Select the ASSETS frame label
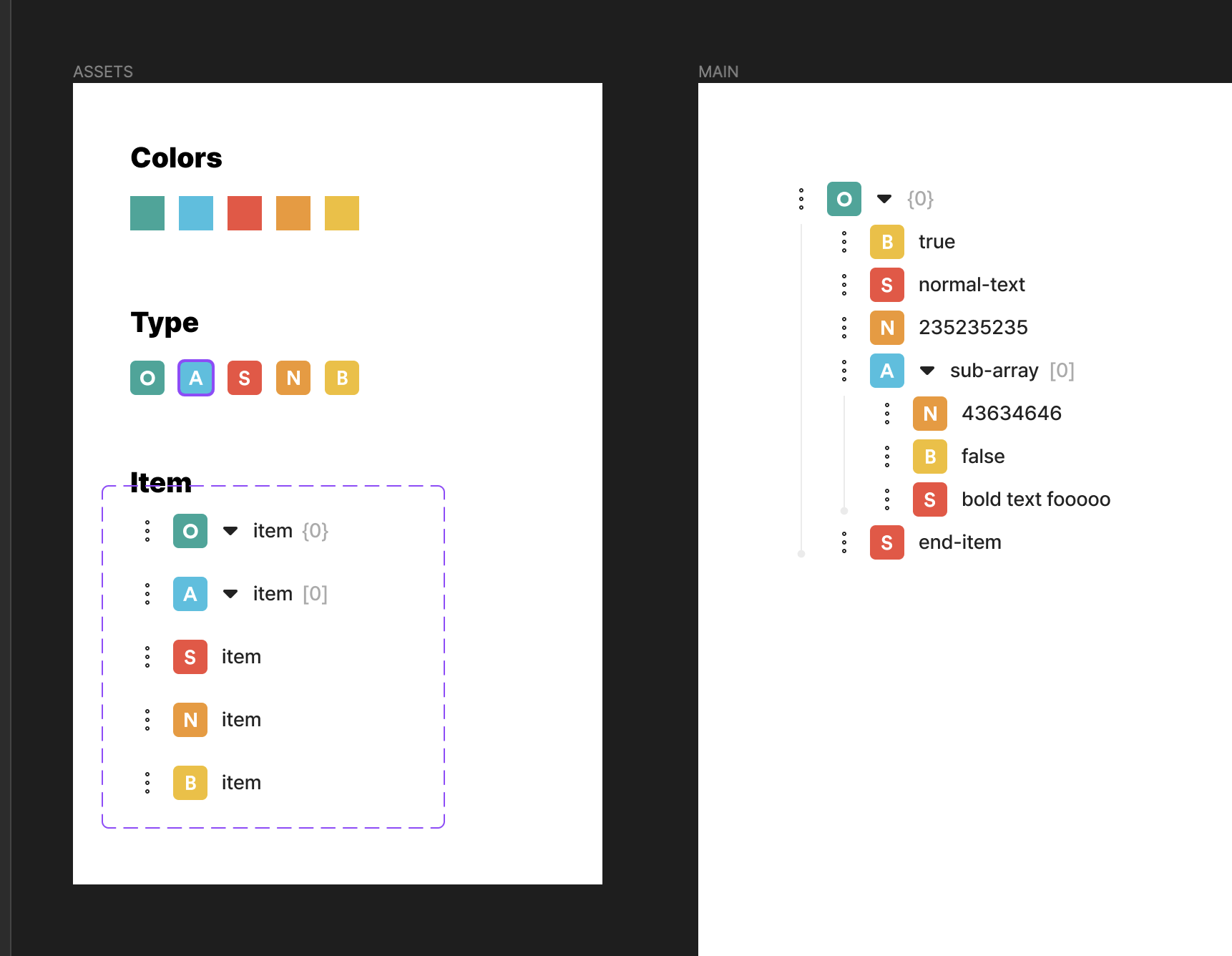 coord(103,72)
